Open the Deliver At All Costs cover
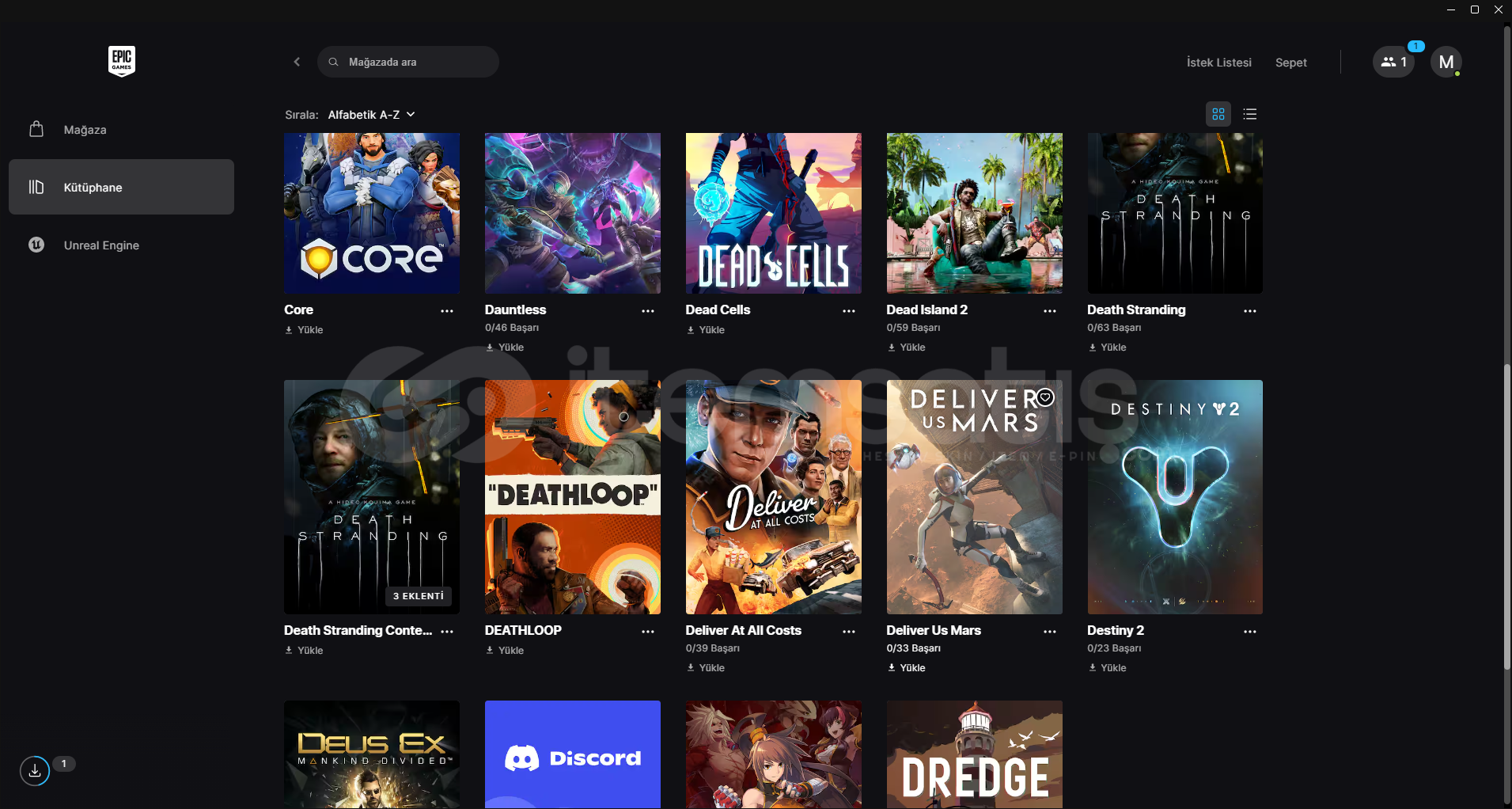Viewport: 1512px width, 809px height. (774, 497)
